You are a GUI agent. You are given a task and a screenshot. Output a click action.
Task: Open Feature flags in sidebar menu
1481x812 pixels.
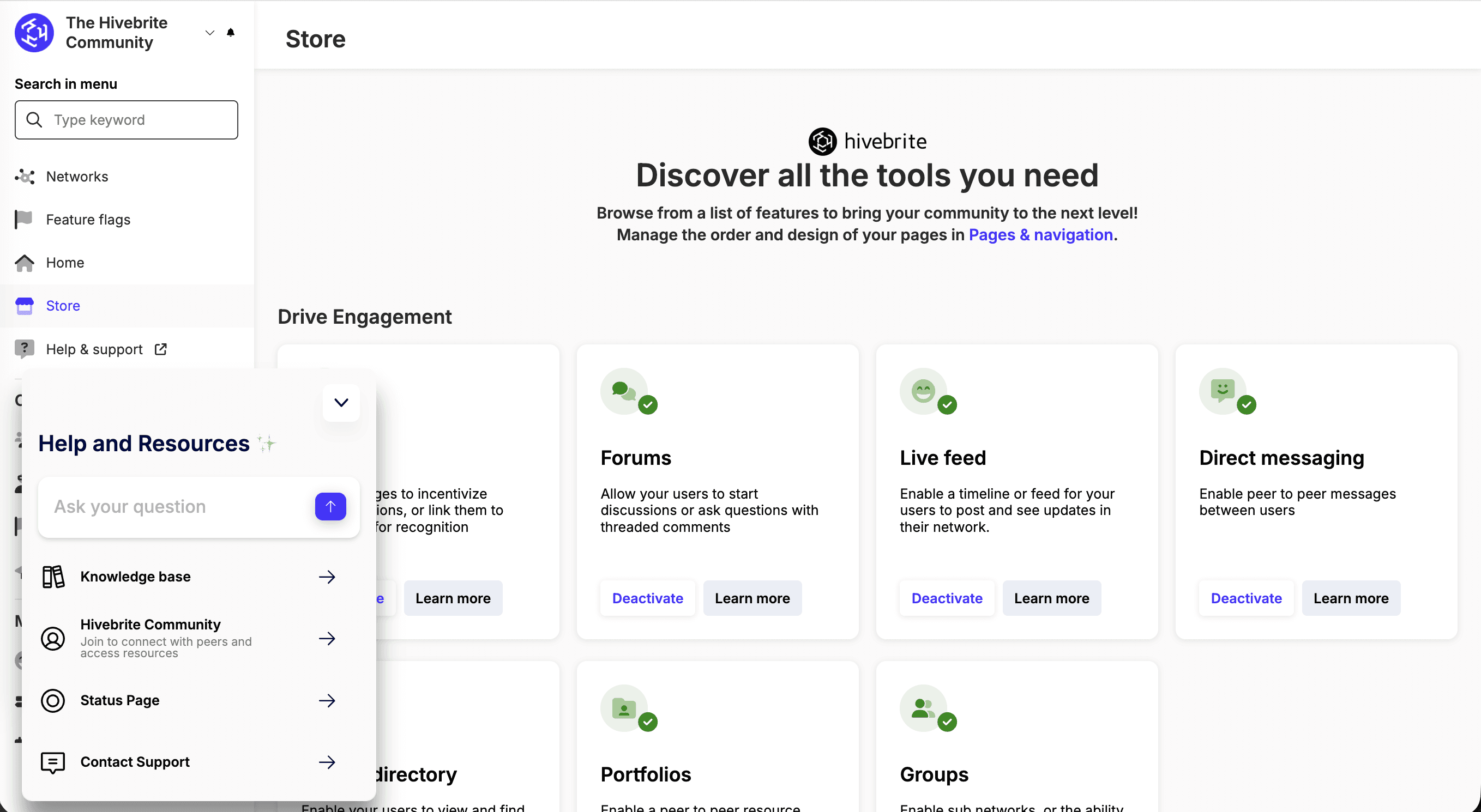point(88,220)
